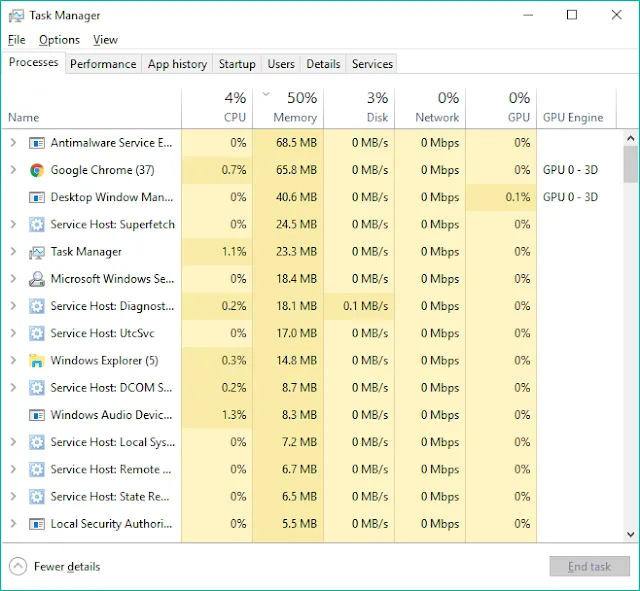Click the Windows Explorer folder icon
640x591 pixels.
tap(37, 361)
